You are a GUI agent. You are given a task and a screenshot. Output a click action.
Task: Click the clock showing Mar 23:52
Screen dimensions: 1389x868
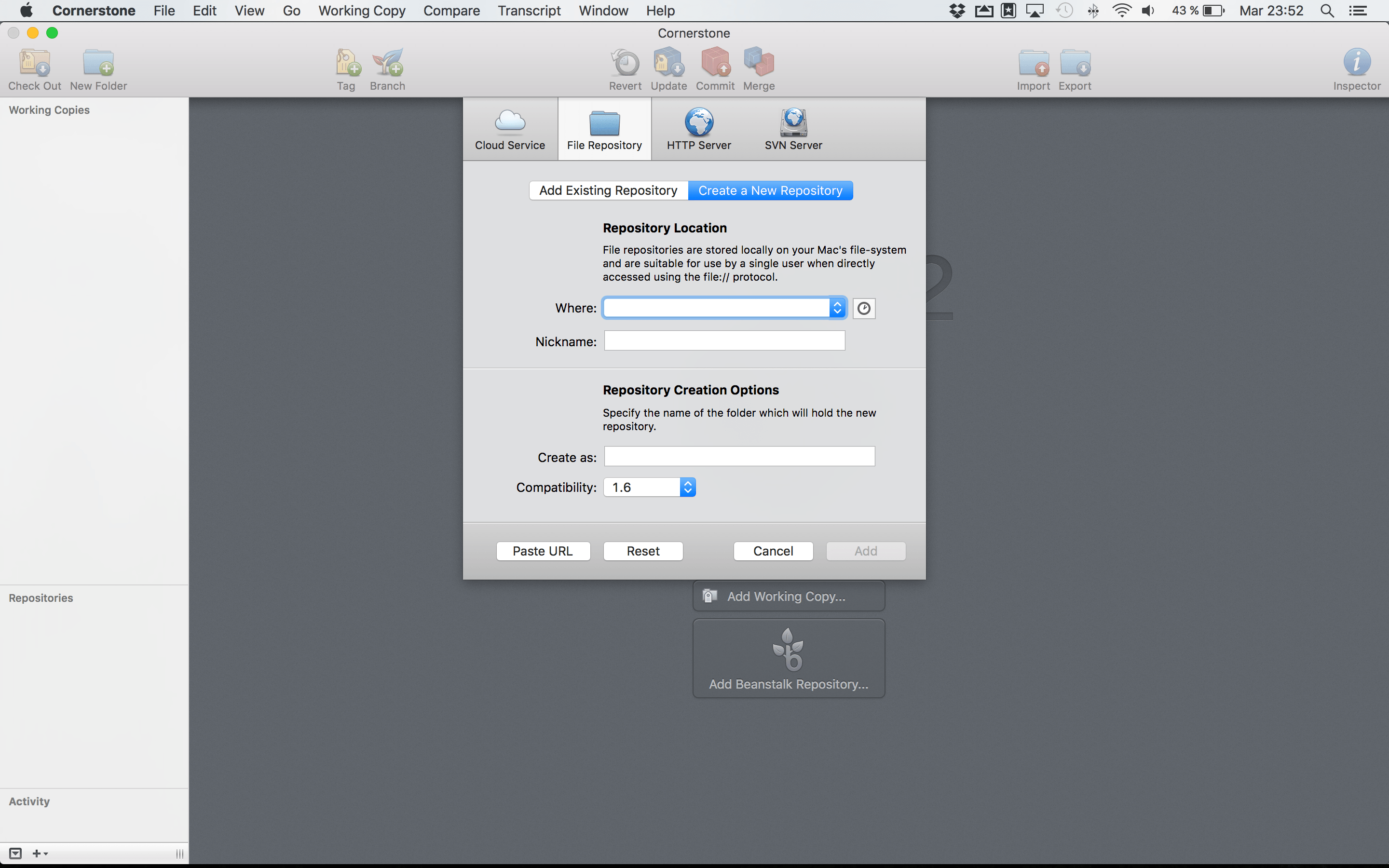point(1271,10)
